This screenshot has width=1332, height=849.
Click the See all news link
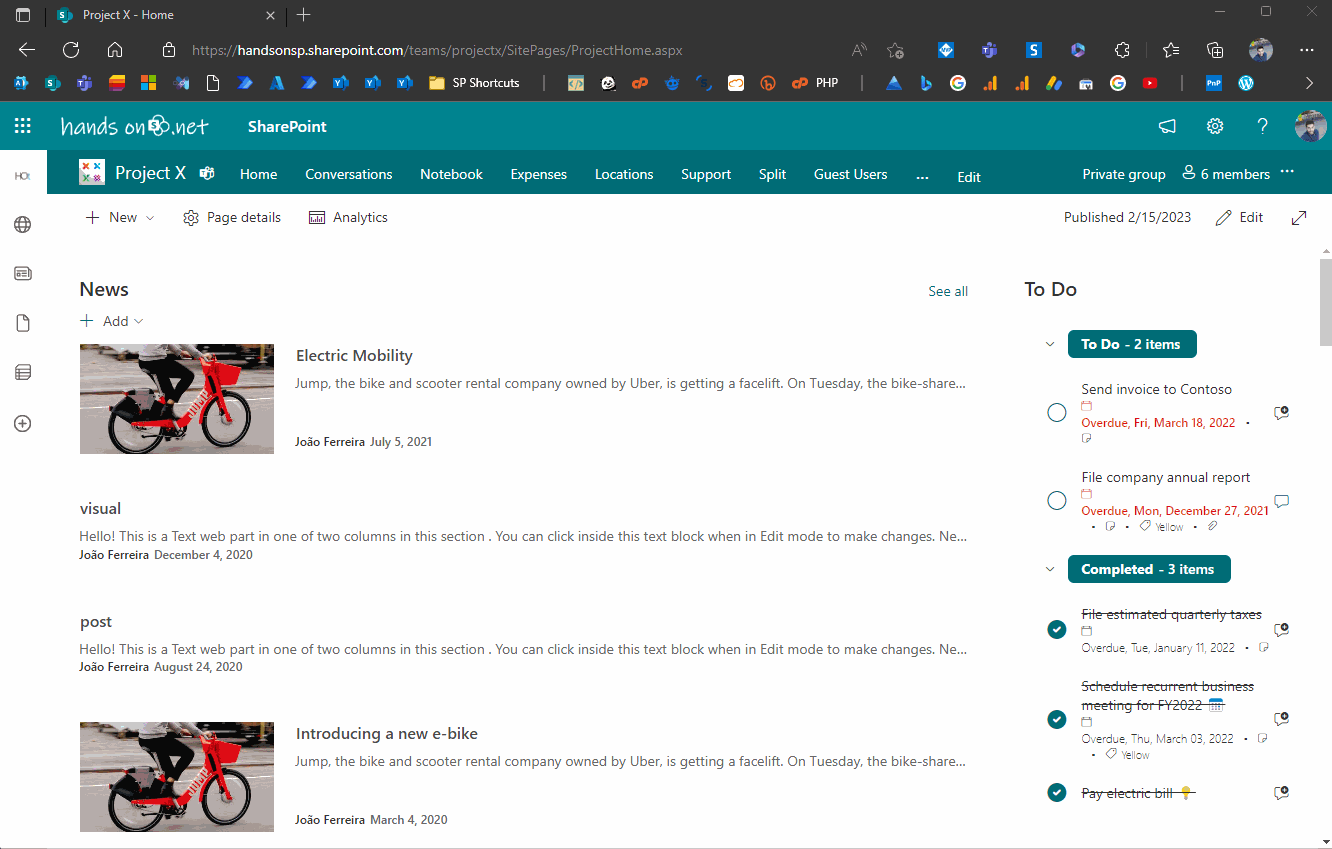tap(947, 290)
